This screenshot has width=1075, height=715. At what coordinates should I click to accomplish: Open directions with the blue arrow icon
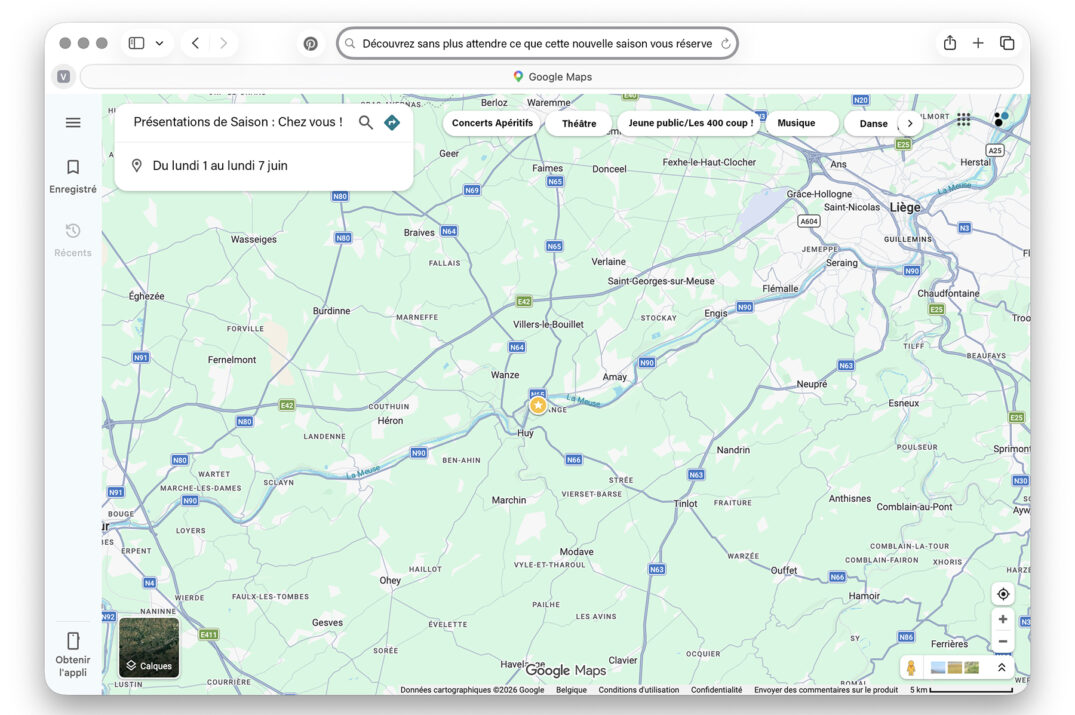pyautogui.click(x=392, y=122)
